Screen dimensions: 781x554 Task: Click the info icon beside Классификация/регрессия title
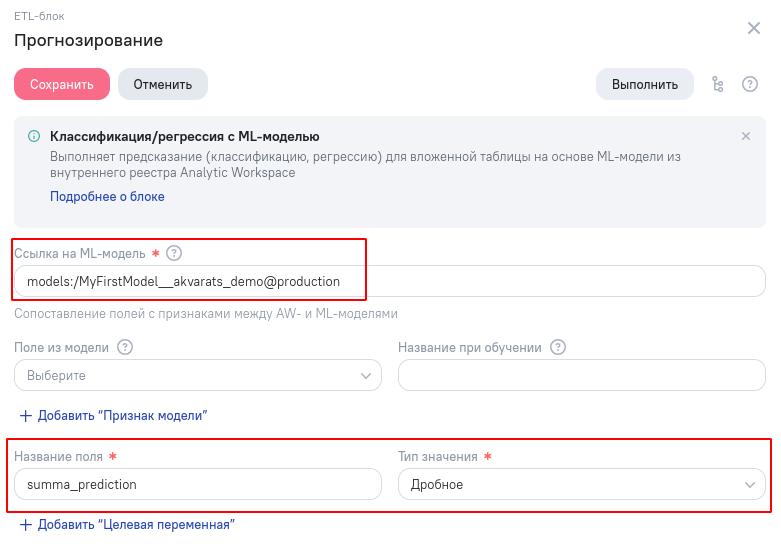34,136
